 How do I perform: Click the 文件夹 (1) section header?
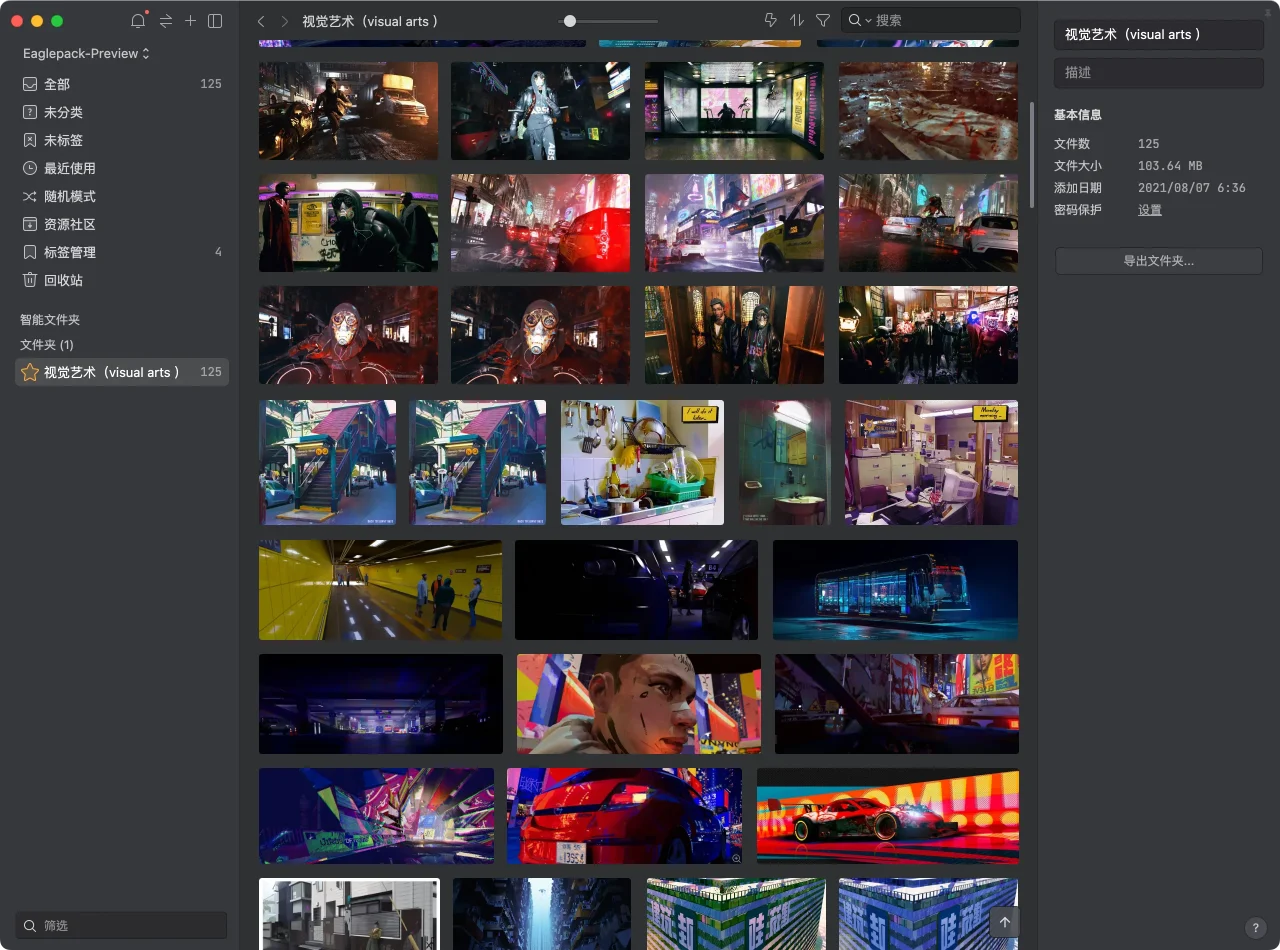[47, 345]
